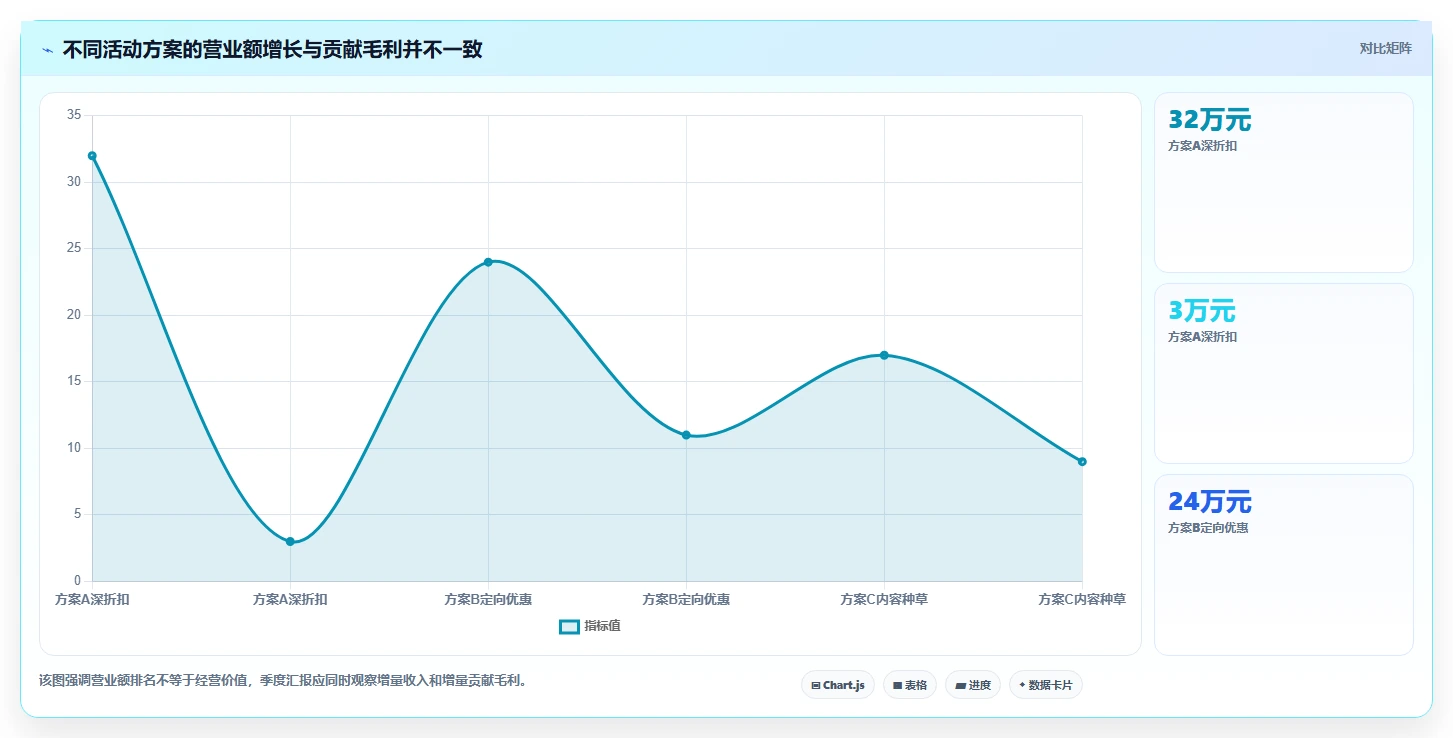Viewport: 1453px width, 738px height.
Task: Click the y-axis label 0
Action: (x=78, y=581)
